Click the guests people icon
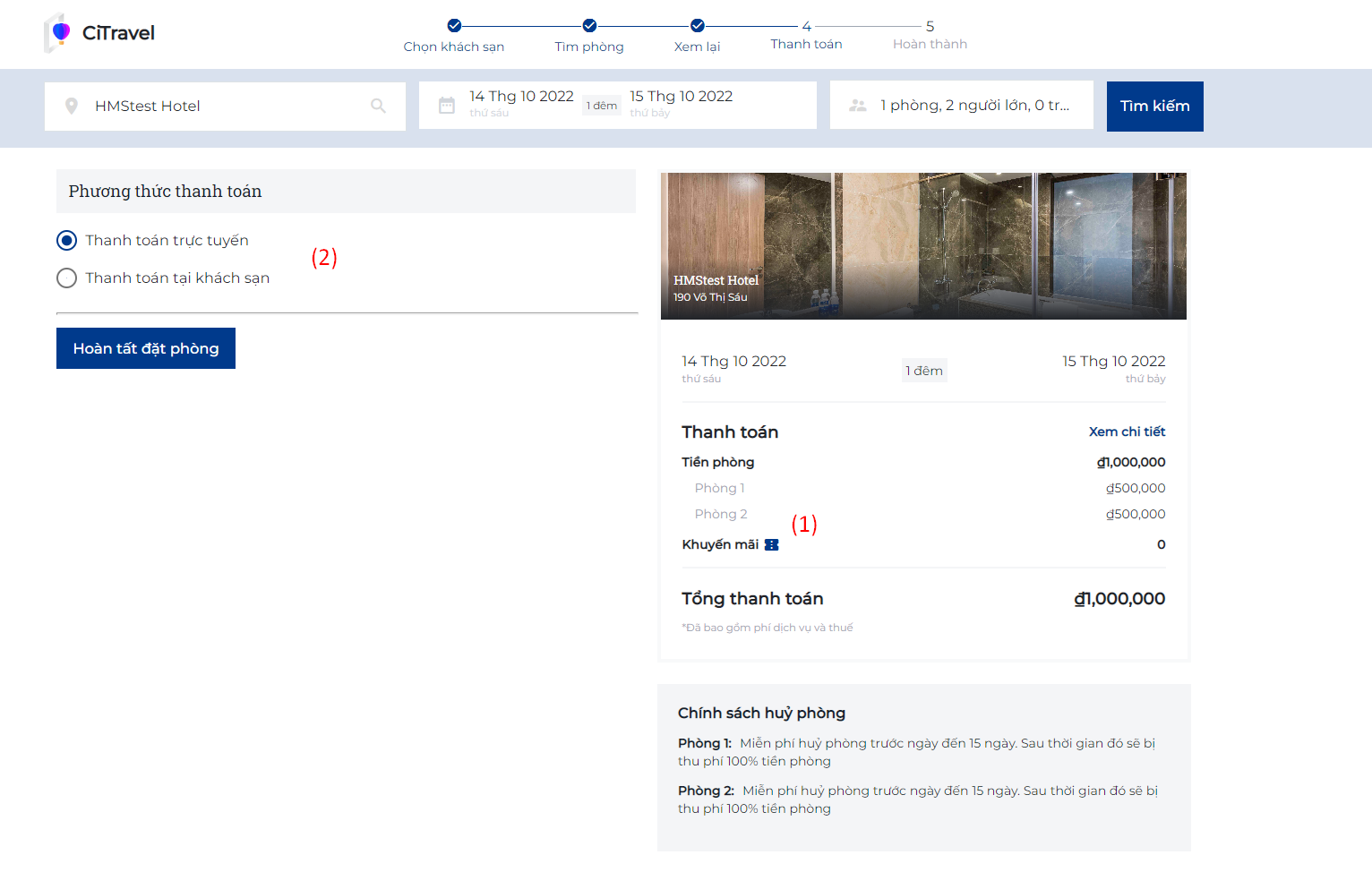Image resolution: width=1372 pixels, height=872 pixels. click(x=857, y=106)
